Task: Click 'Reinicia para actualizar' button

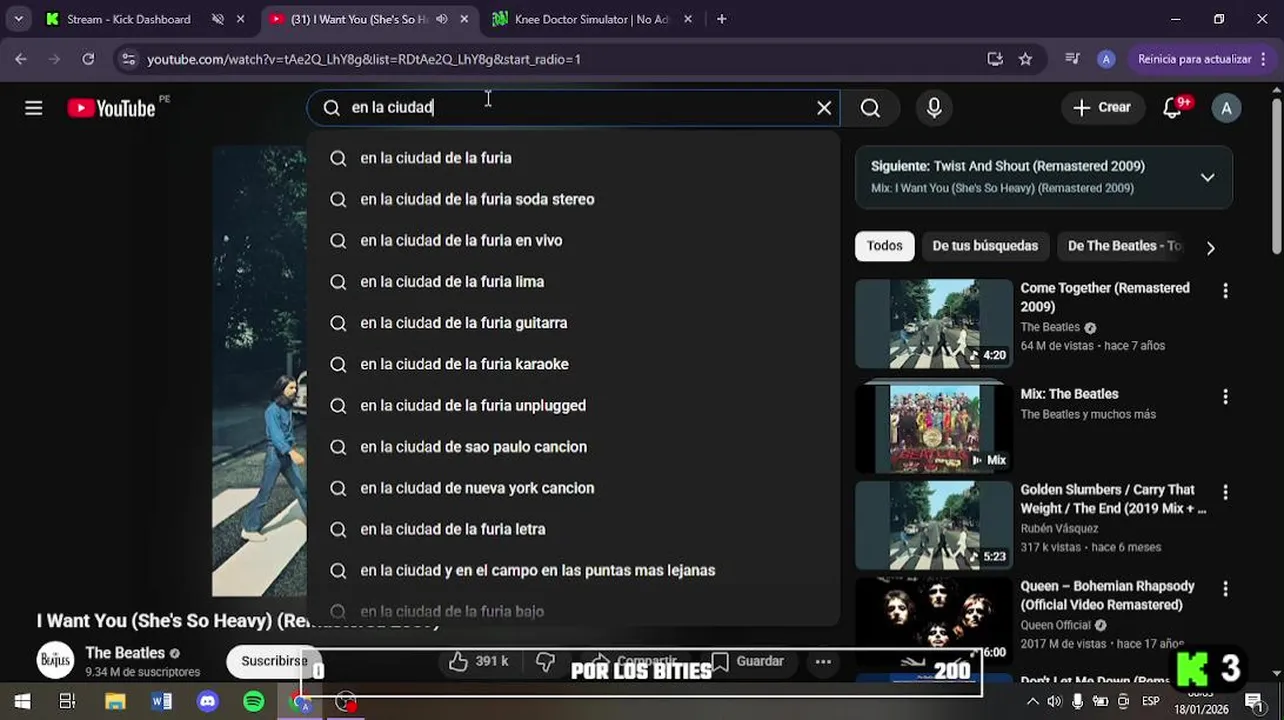Action: coord(1194,59)
